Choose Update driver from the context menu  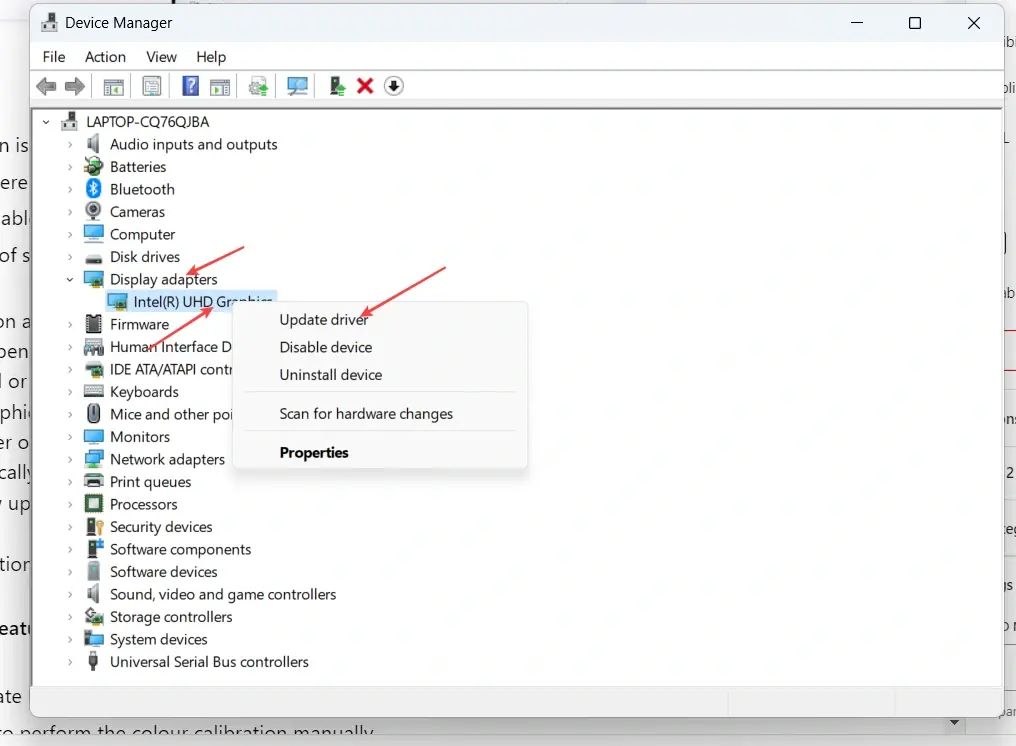[322, 319]
